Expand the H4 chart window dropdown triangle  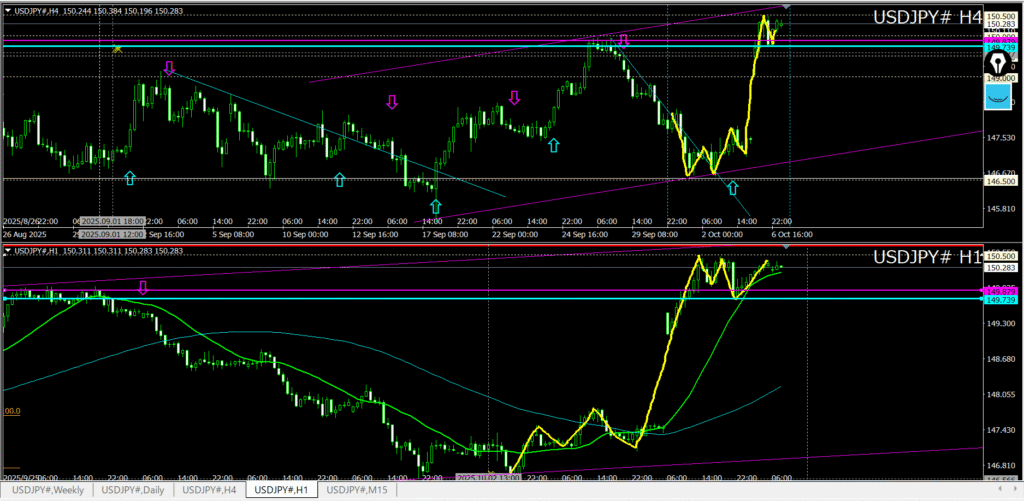(x=7, y=10)
